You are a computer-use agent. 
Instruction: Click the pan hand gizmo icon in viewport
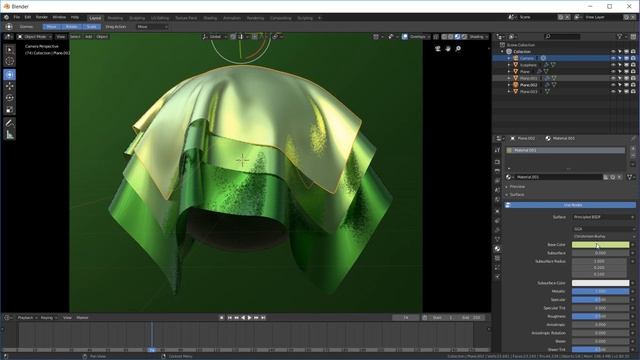pos(448,49)
